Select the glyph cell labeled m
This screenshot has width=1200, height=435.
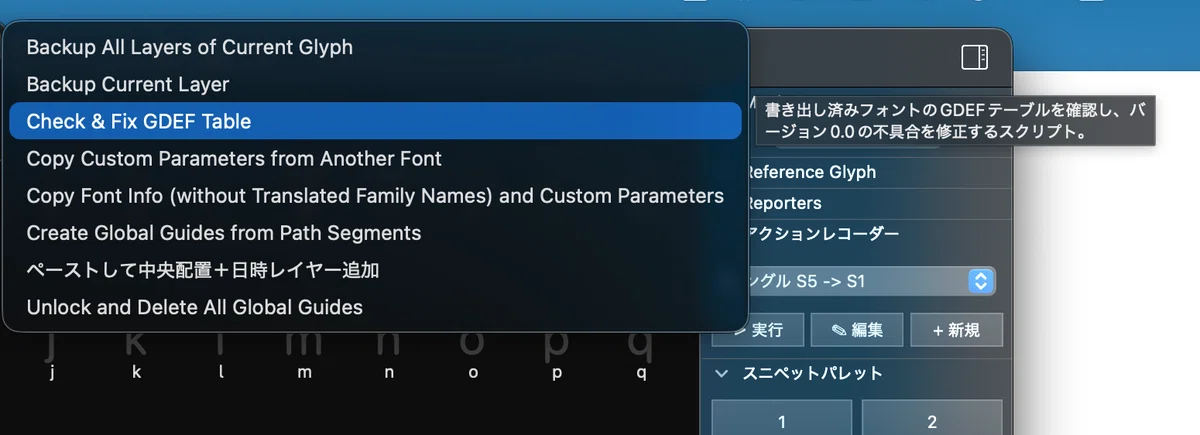click(x=305, y=355)
